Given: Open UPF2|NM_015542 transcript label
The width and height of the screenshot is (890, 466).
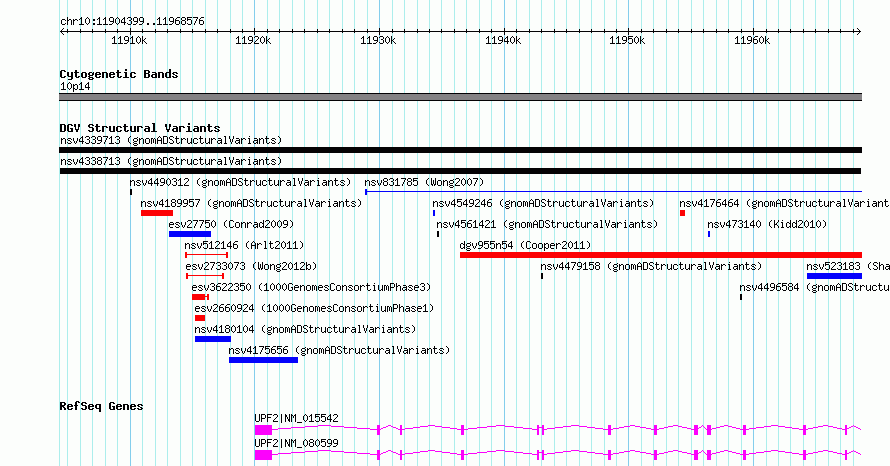Looking at the screenshot, I should (x=296, y=418).
